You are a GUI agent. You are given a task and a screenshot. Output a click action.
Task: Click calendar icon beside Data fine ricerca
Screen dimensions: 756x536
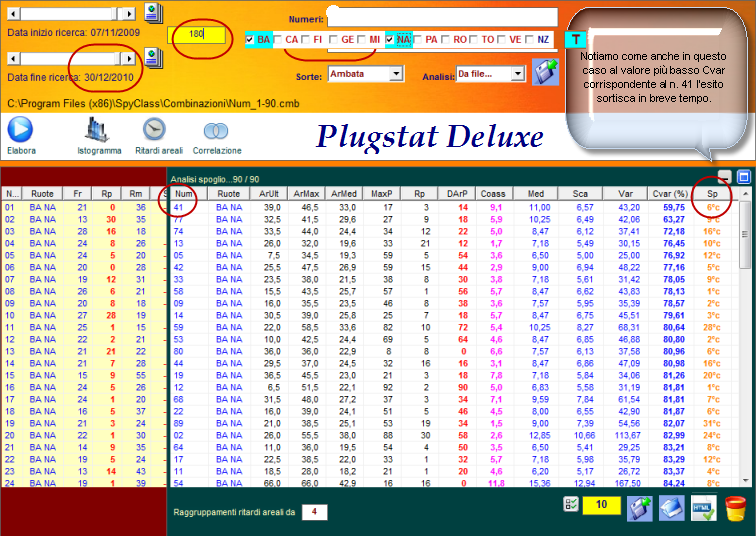(x=153, y=58)
